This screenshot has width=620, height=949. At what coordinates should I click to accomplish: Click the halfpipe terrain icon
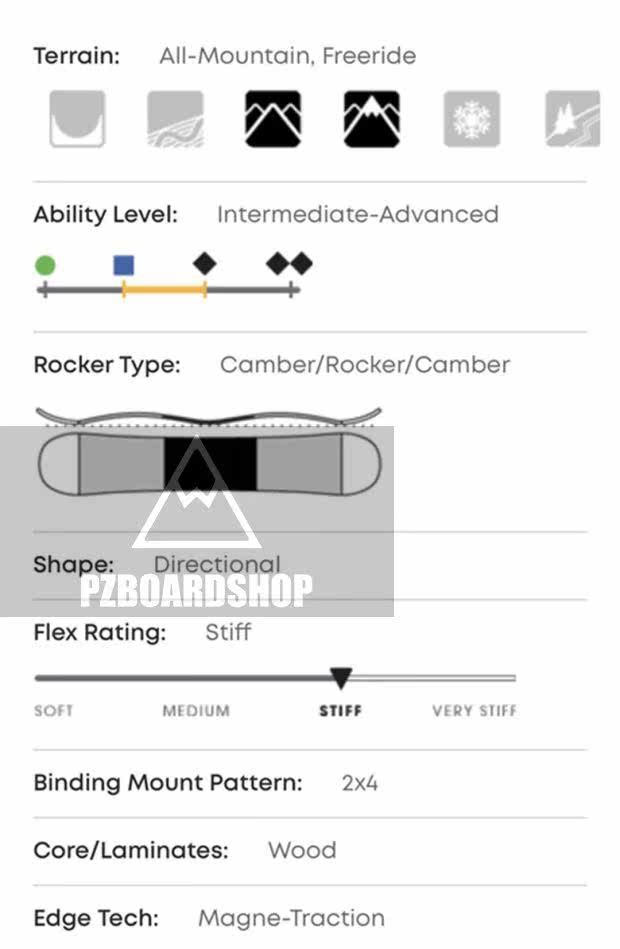coord(77,119)
